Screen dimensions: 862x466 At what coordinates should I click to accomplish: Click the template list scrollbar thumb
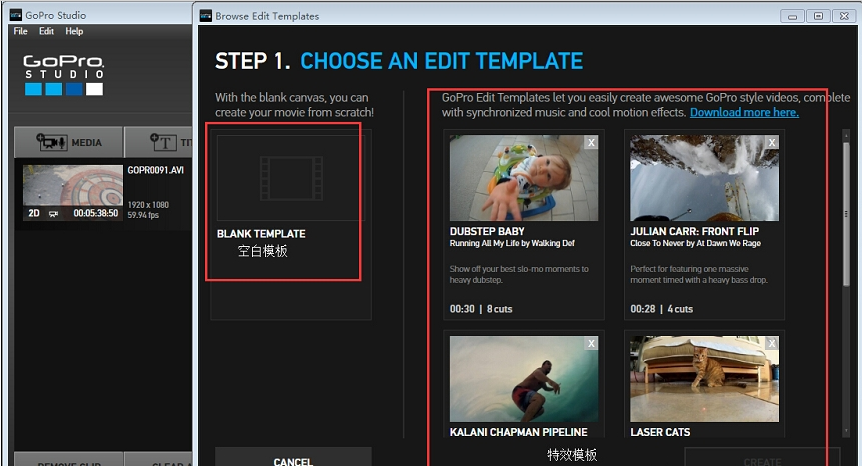pos(846,213)
